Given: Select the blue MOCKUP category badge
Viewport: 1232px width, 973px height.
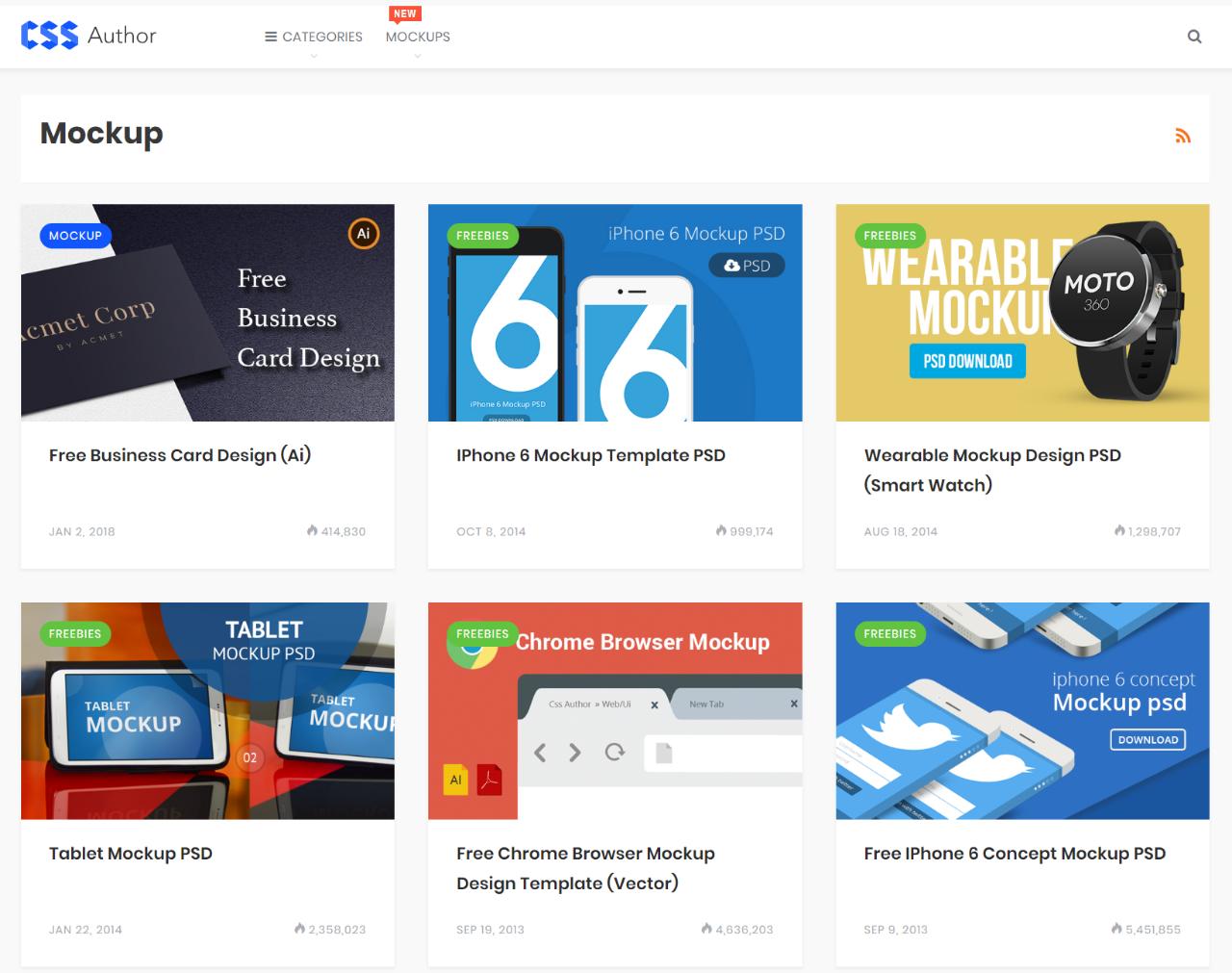Looking at the screenshot, I should [75, 236].
